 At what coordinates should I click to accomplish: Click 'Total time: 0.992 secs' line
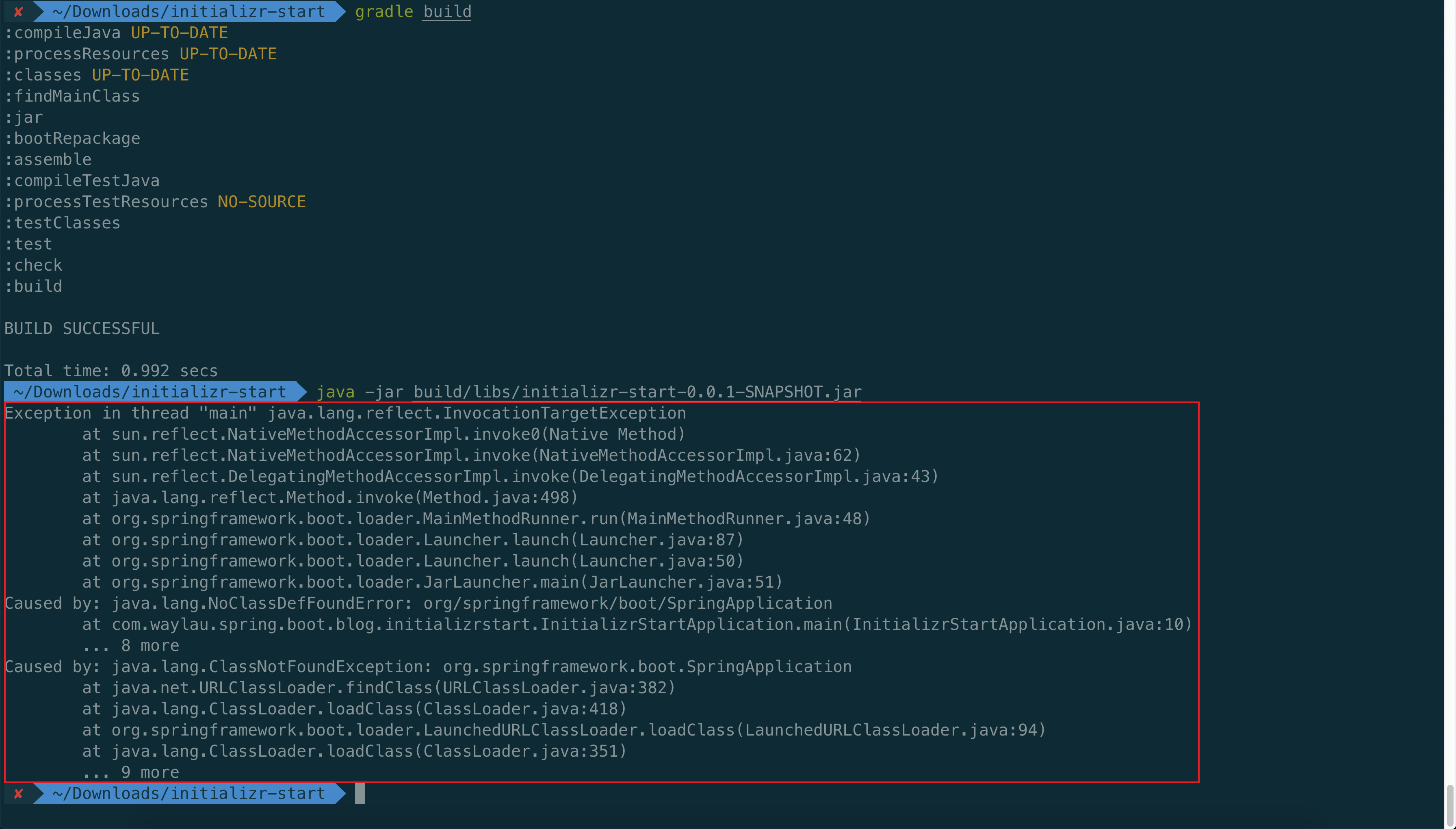[x=111, y=371]
